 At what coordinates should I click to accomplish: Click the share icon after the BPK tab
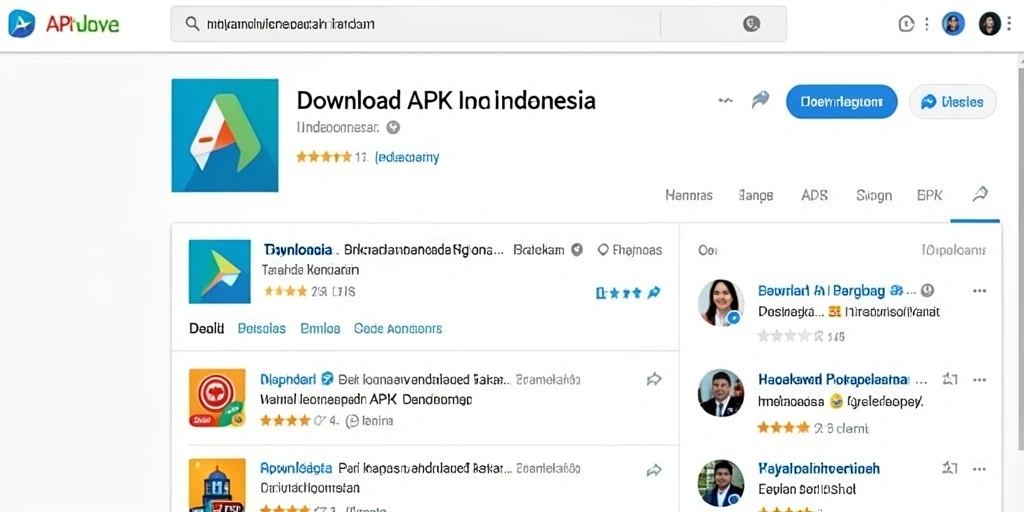[x=980, y=193]
